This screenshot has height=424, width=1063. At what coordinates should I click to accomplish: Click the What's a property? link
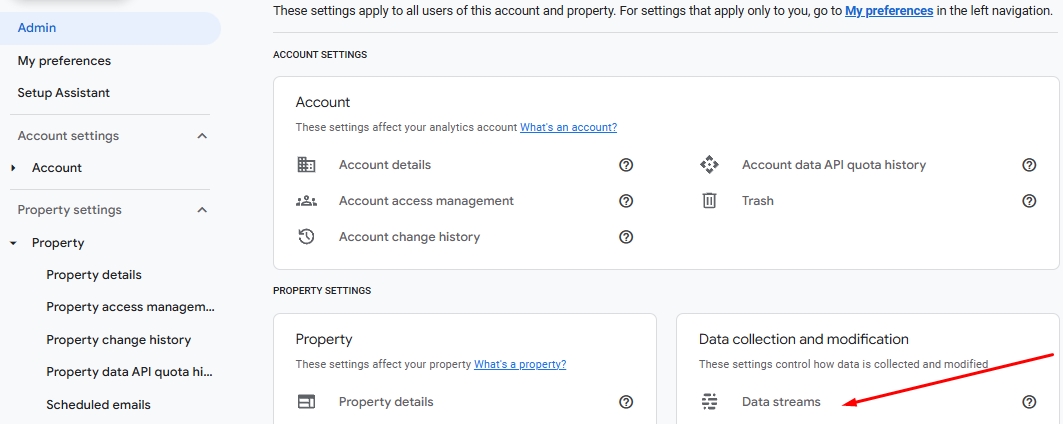pyautogui.click(x=520, y=364)
